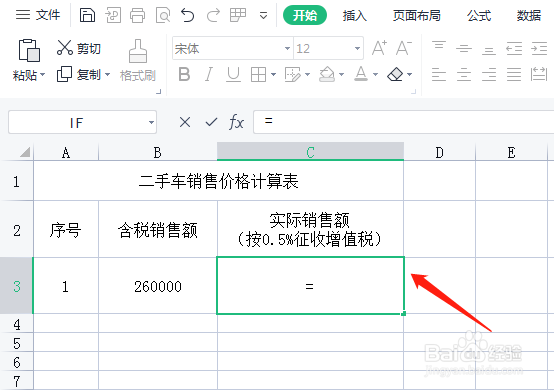The width and height of the screenshot is (554, 390).
Task: Click the decrease indent icon
Action: tap(514, 48)
